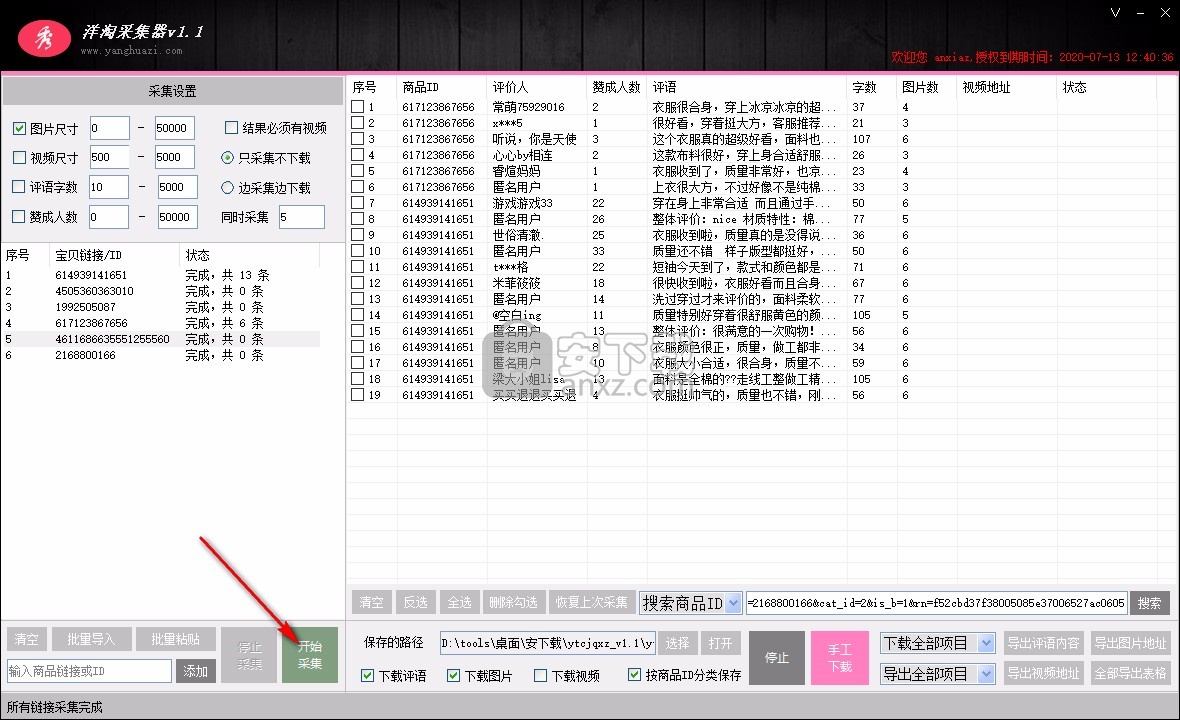Click the green 开始采集 button
This screenshot has height=720, width=1180.
[x=310, y=655]
